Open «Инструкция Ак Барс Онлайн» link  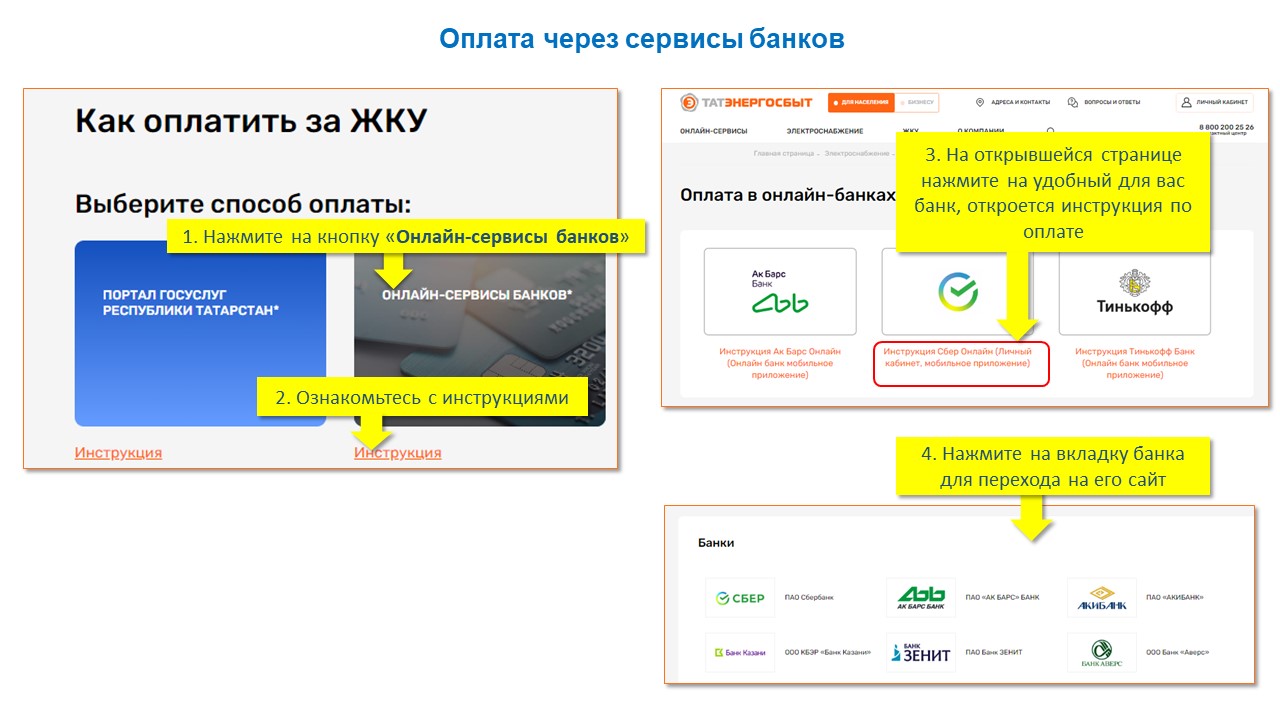pos(780,363)
